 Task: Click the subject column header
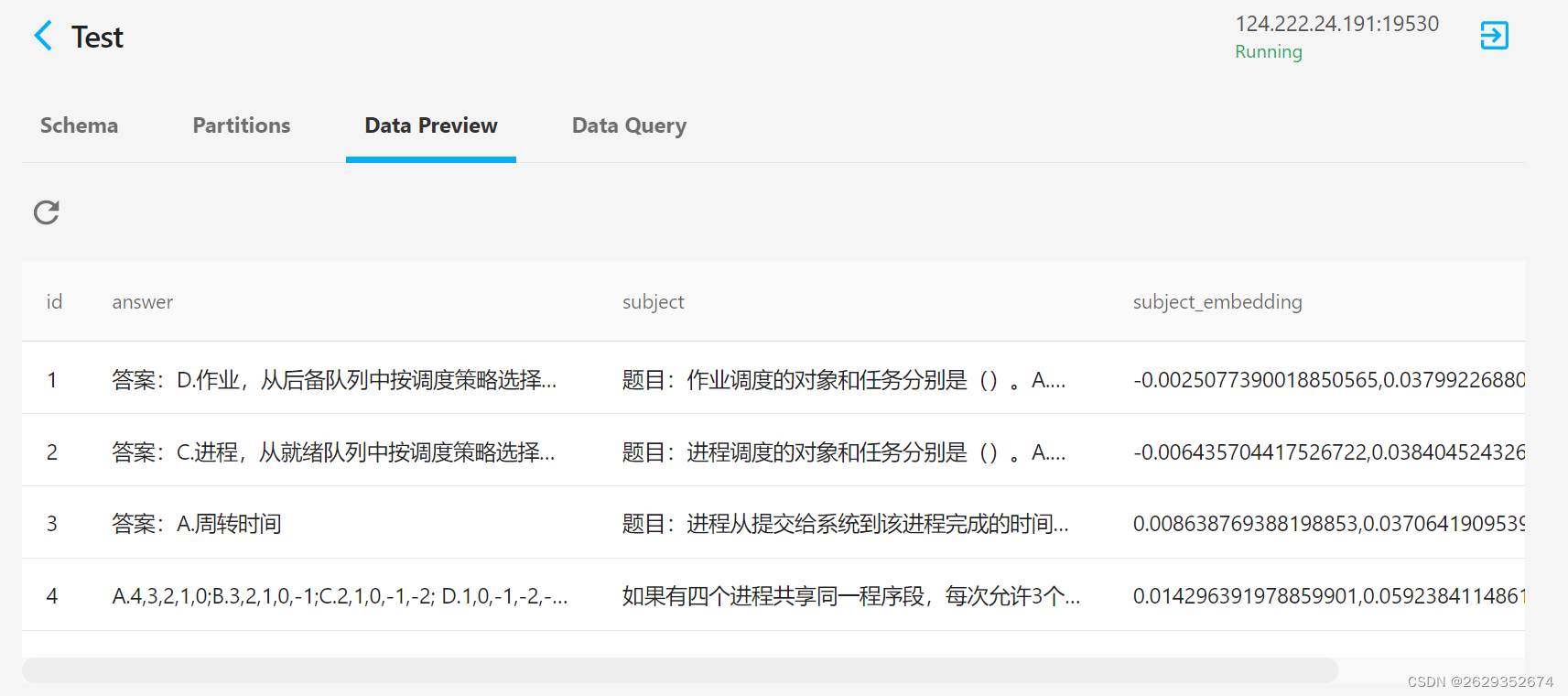coord(654,302)
